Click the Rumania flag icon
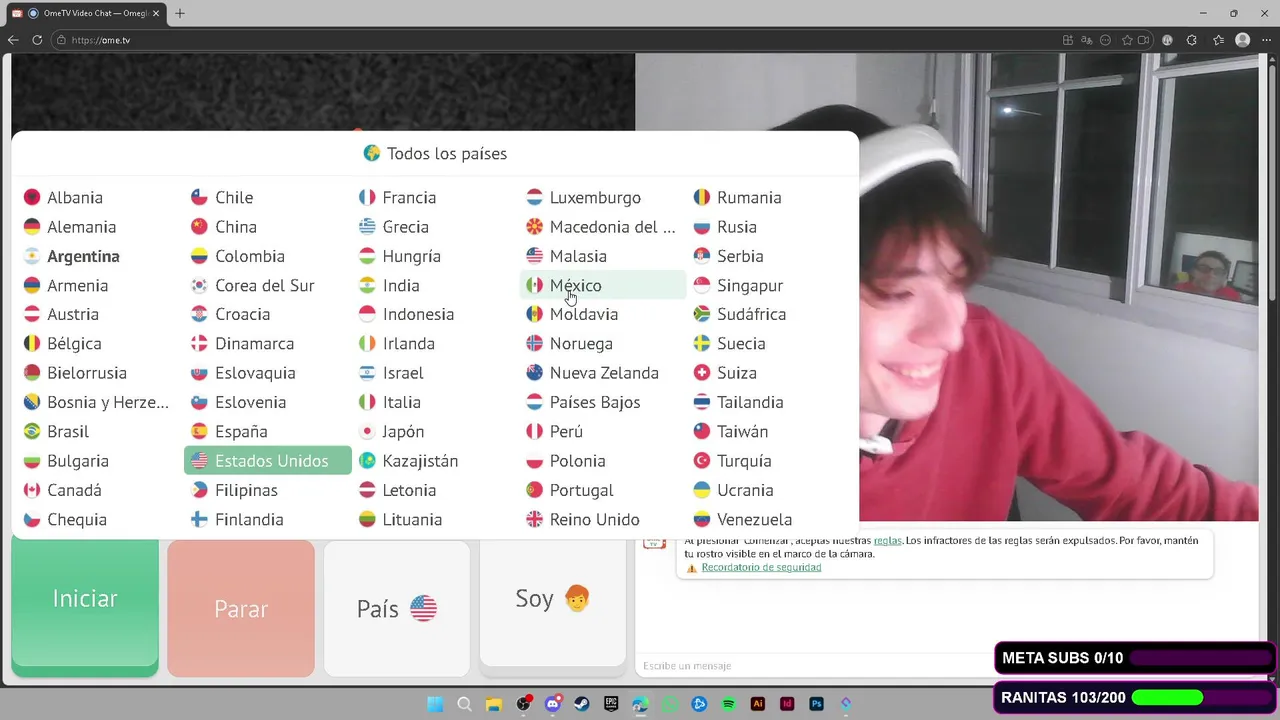Viewport: 1280px width, 720px height. tap(702, 198)
